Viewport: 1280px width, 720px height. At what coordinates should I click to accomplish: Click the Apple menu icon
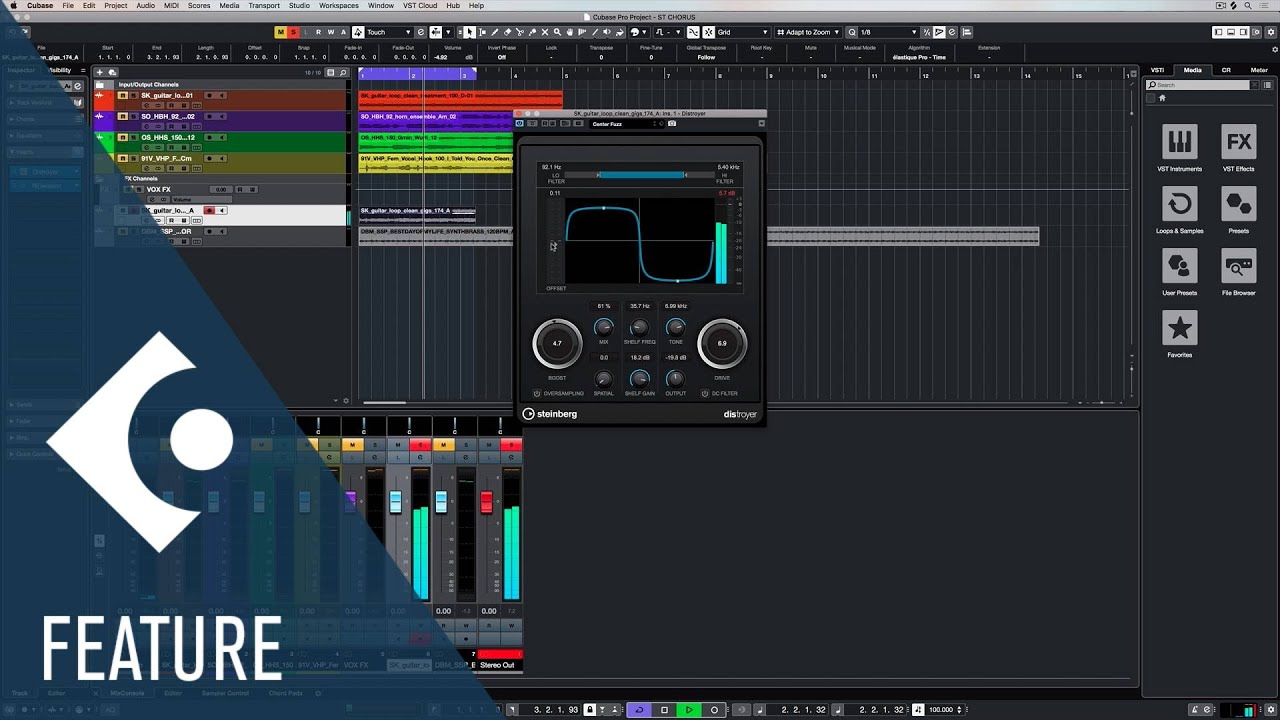click(x=13, y=6)
